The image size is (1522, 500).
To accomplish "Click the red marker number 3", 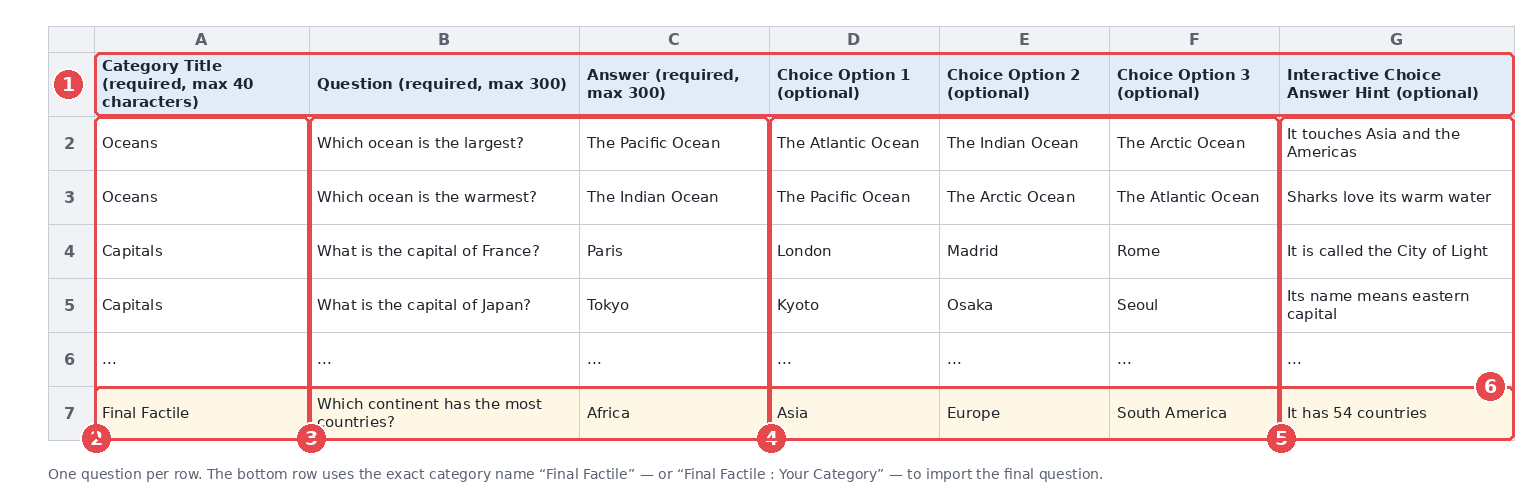I will point(311,438).
